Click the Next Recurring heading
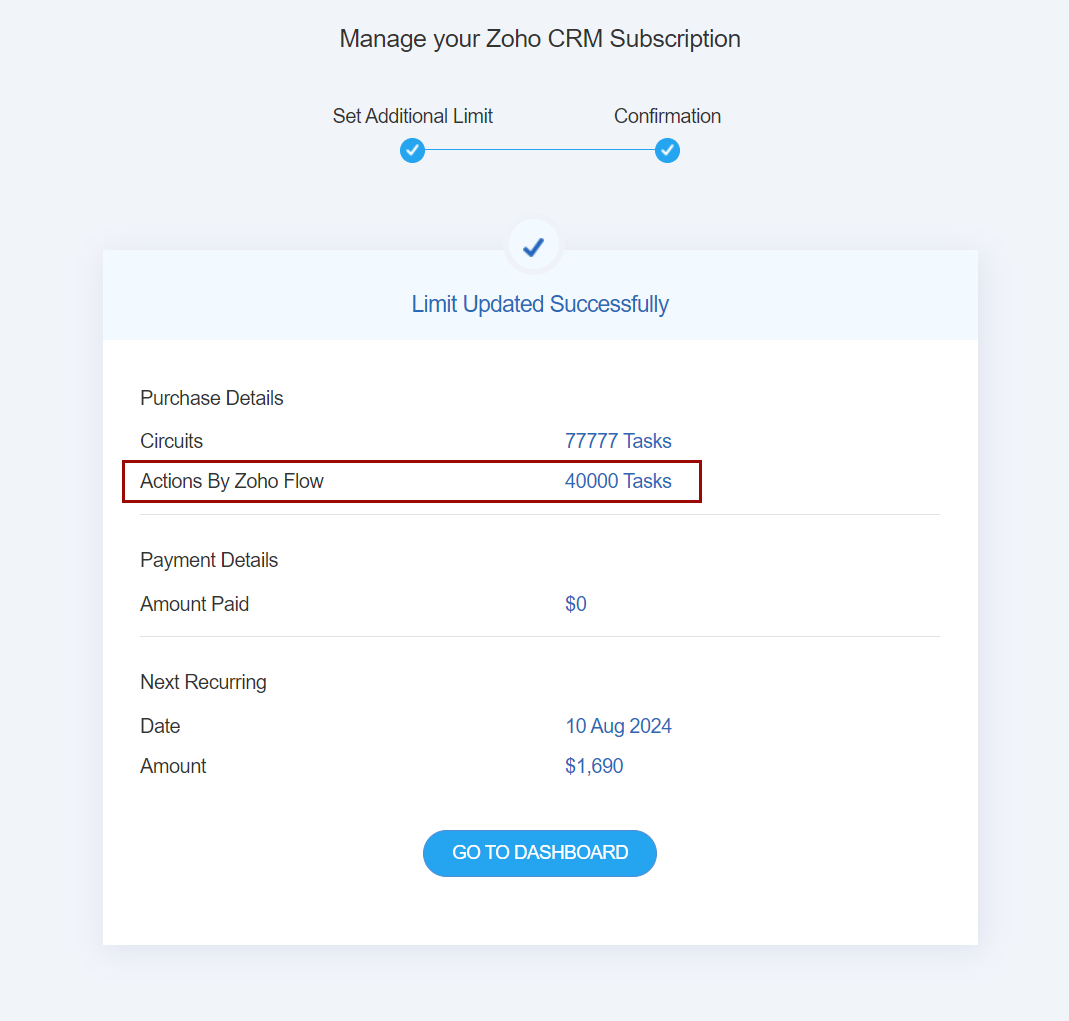The height and width of the screenshot is (1021, 1069). click(x=203, y=682)
